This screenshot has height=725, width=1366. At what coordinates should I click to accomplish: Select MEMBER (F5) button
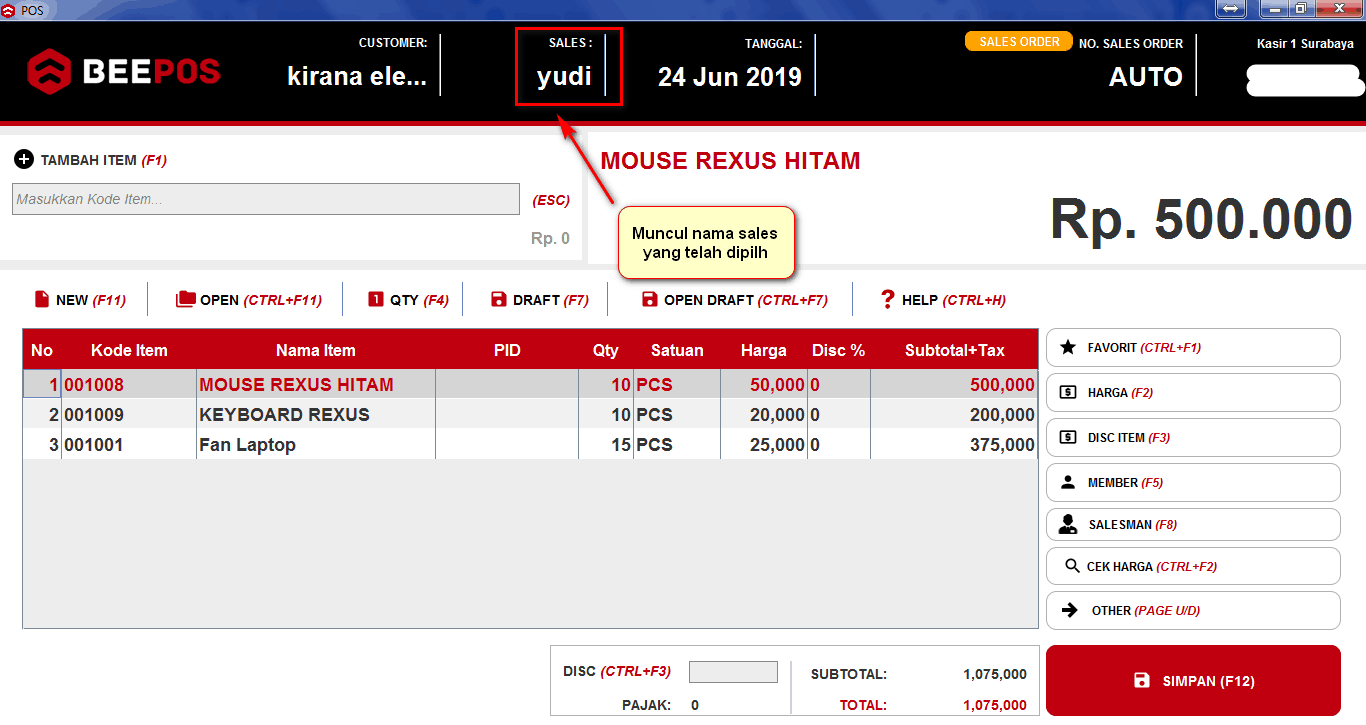(1193, 482)
